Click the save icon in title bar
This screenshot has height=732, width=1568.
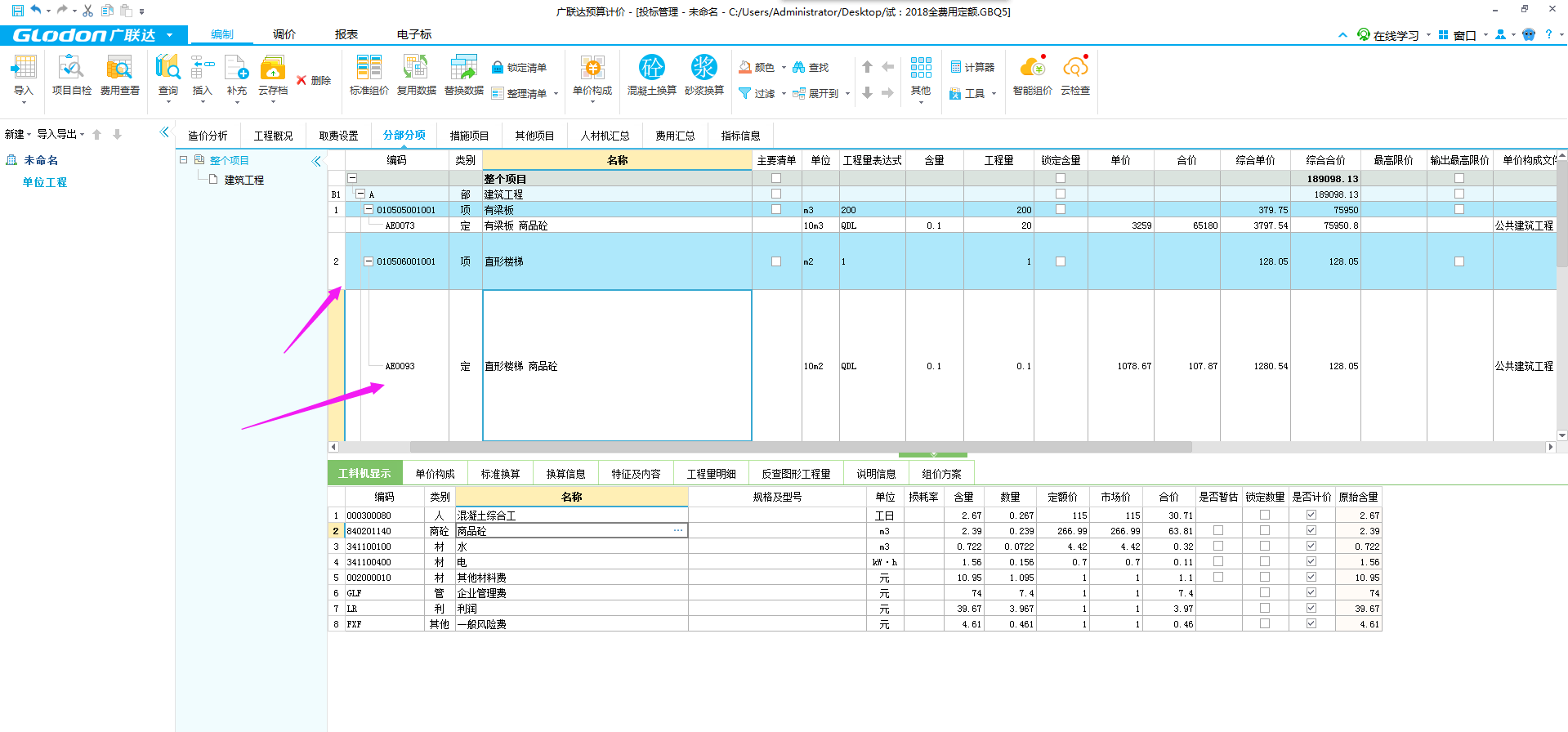(17, 11)
